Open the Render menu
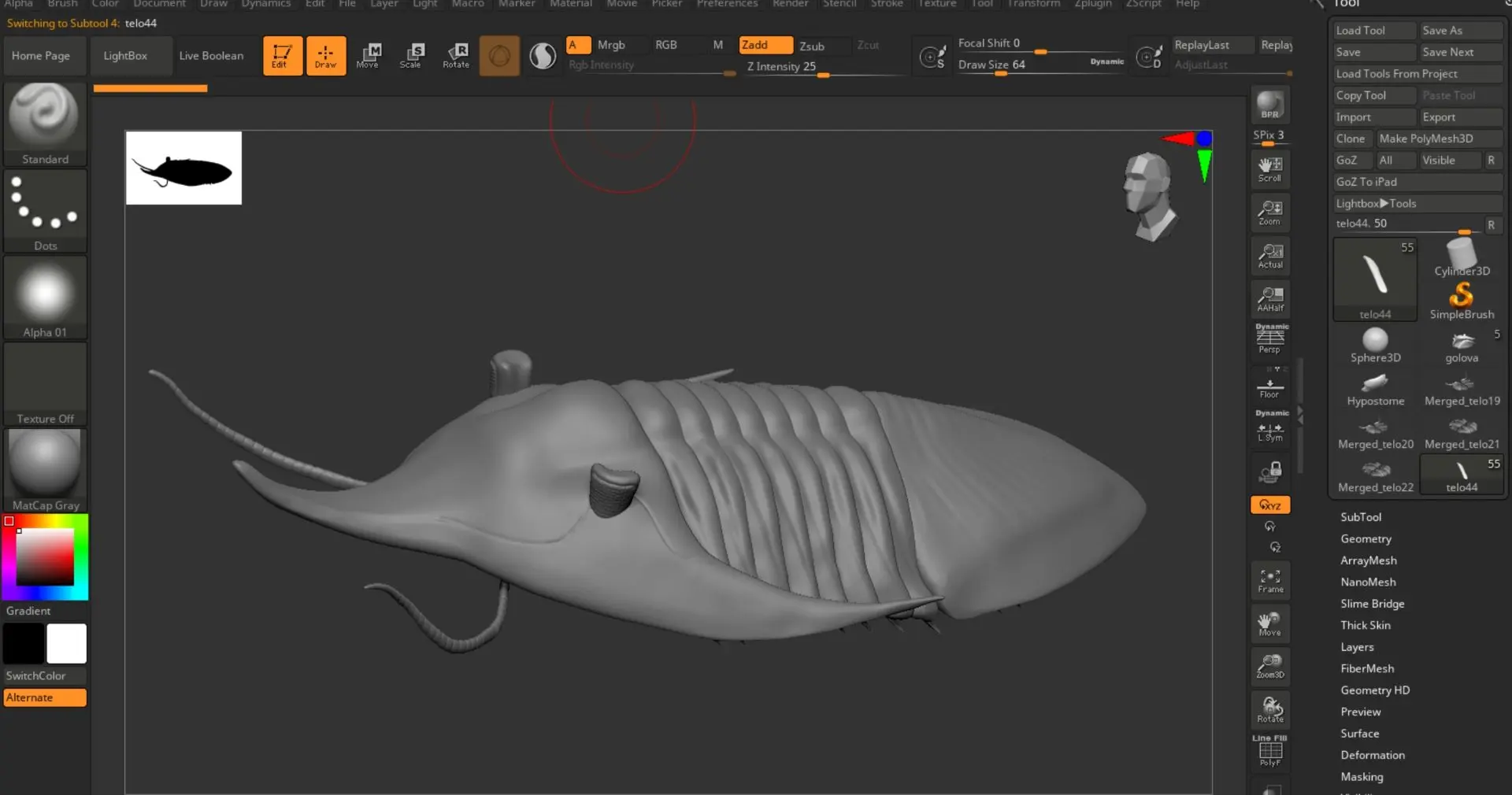This screenshot has width=1512, height=795. point(790,4)
